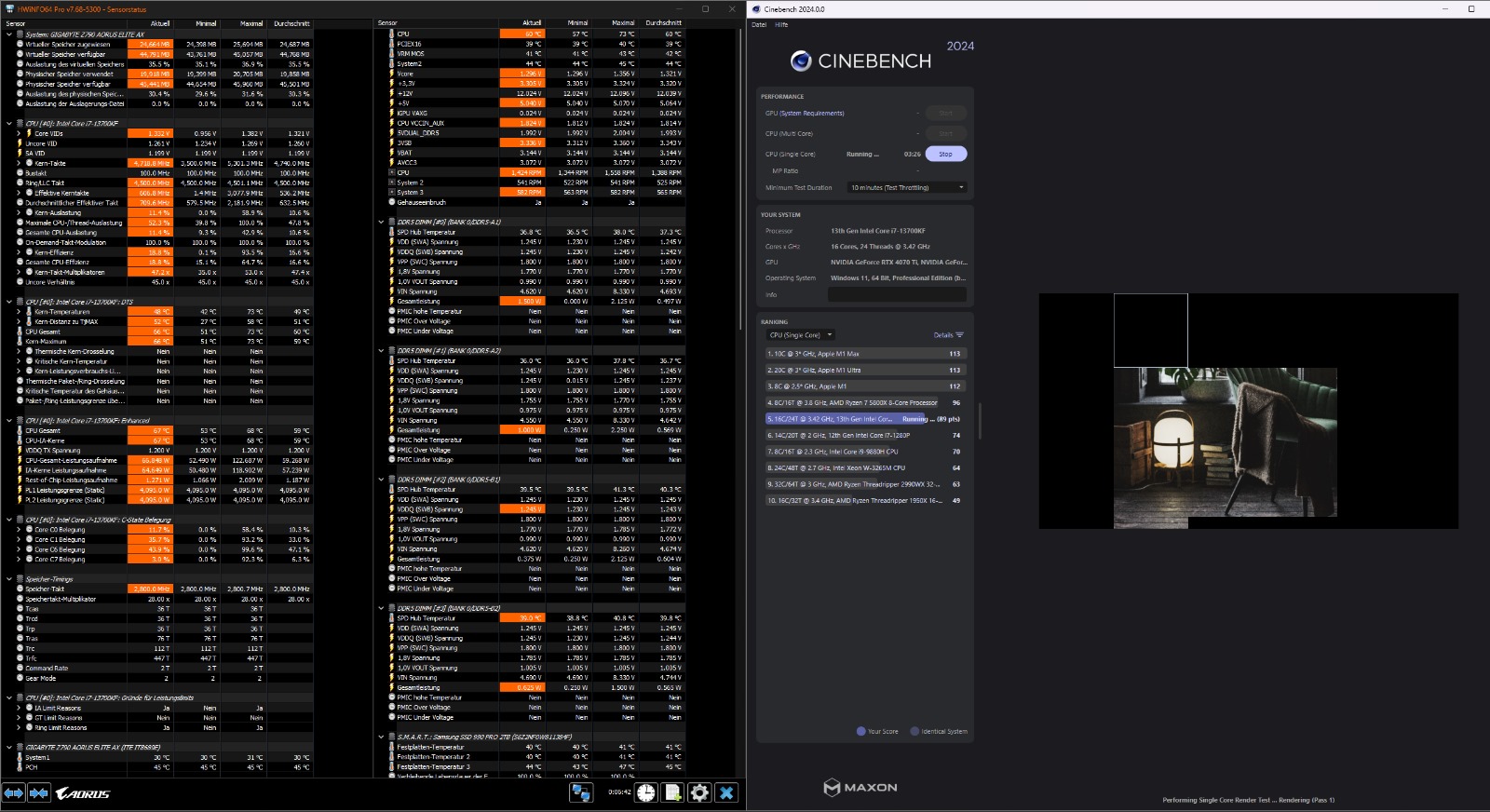Expand the Kern-Auslastung row

tap(19, 212)
